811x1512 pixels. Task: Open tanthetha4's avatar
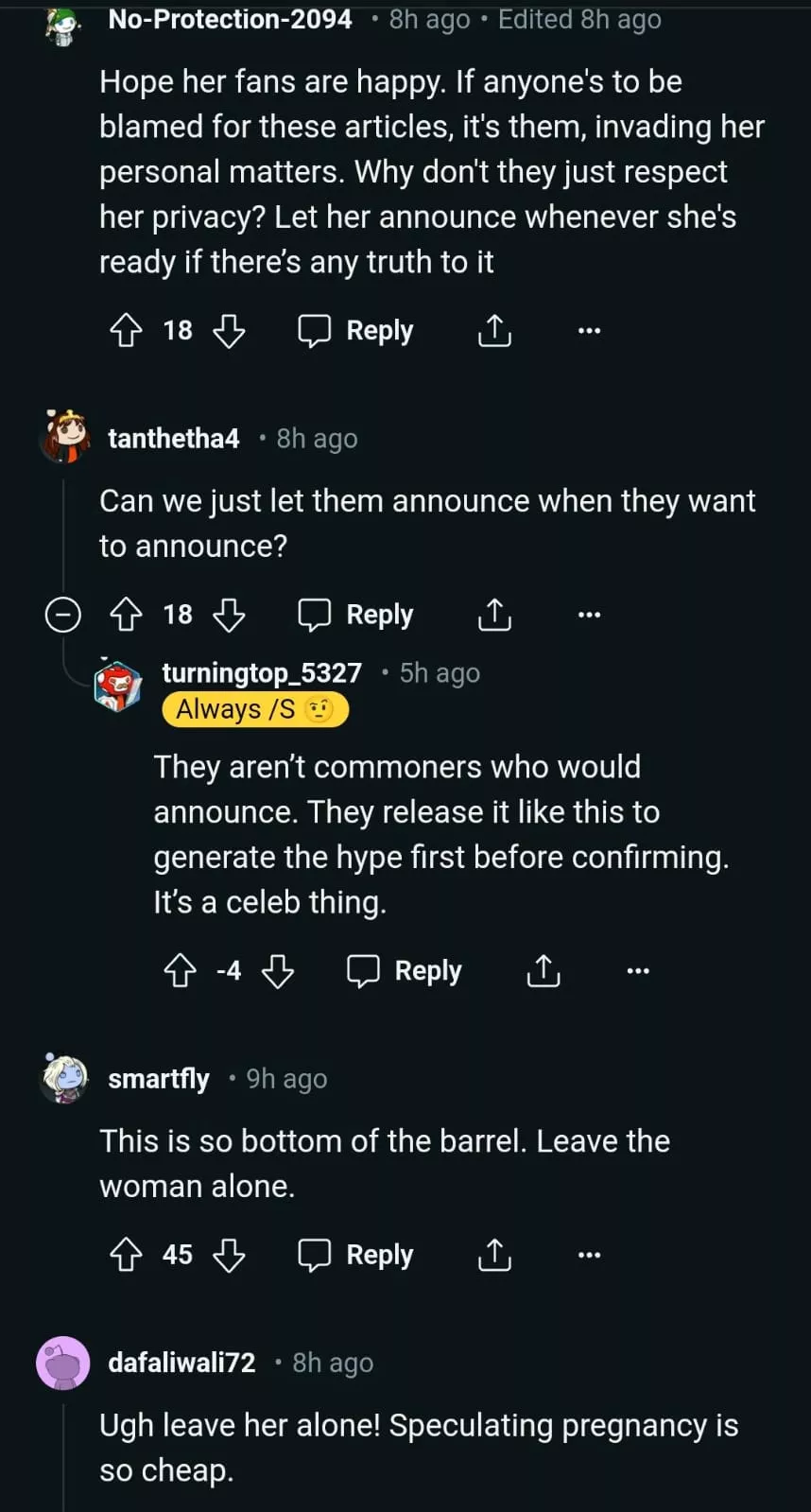click(x=64, y=438)
